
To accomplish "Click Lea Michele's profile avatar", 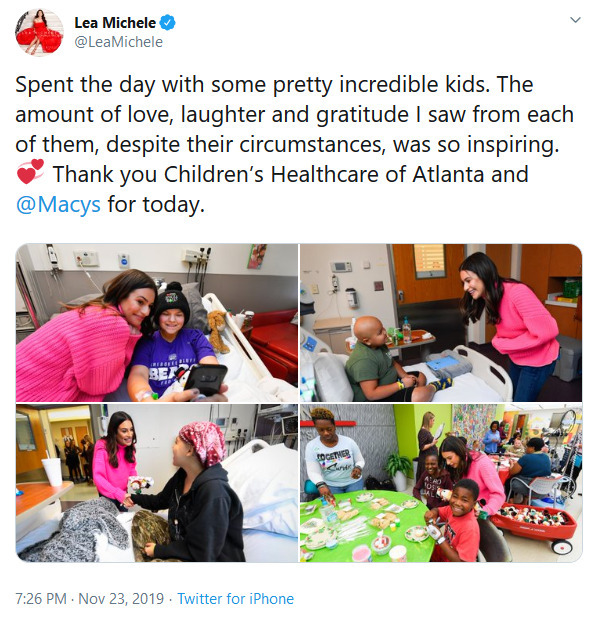I will [39, 33].
